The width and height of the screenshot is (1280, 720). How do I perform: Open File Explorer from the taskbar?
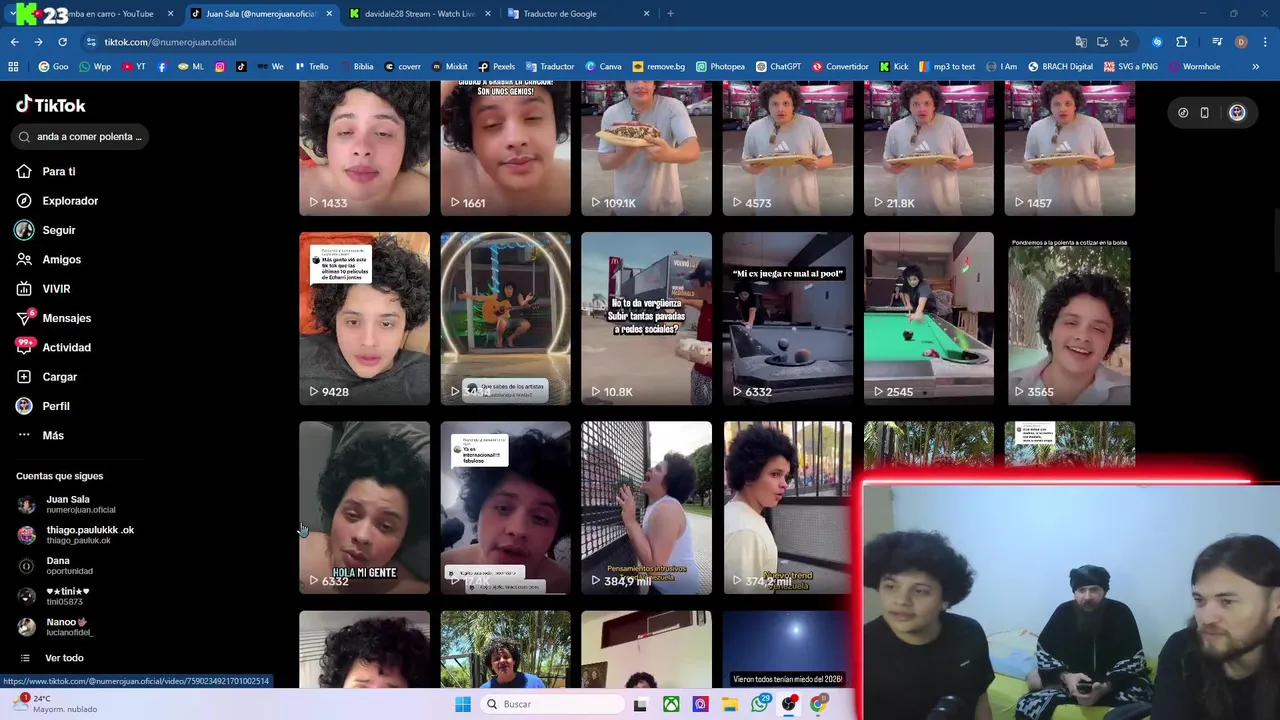[730, 704]
